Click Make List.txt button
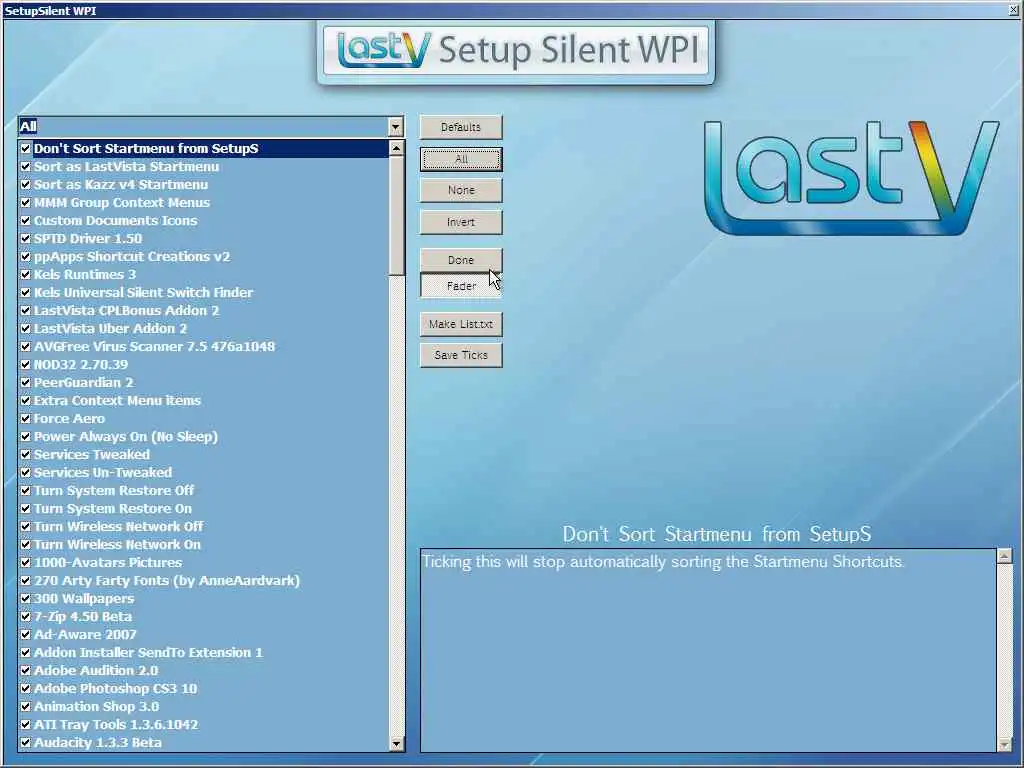 point(461,324)
